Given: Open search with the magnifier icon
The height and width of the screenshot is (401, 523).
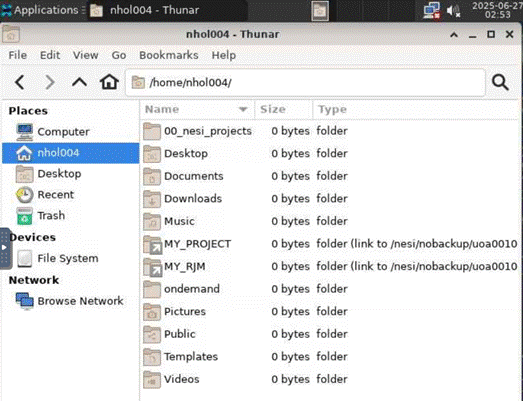Looking at the screenshot, I should 500,82.
